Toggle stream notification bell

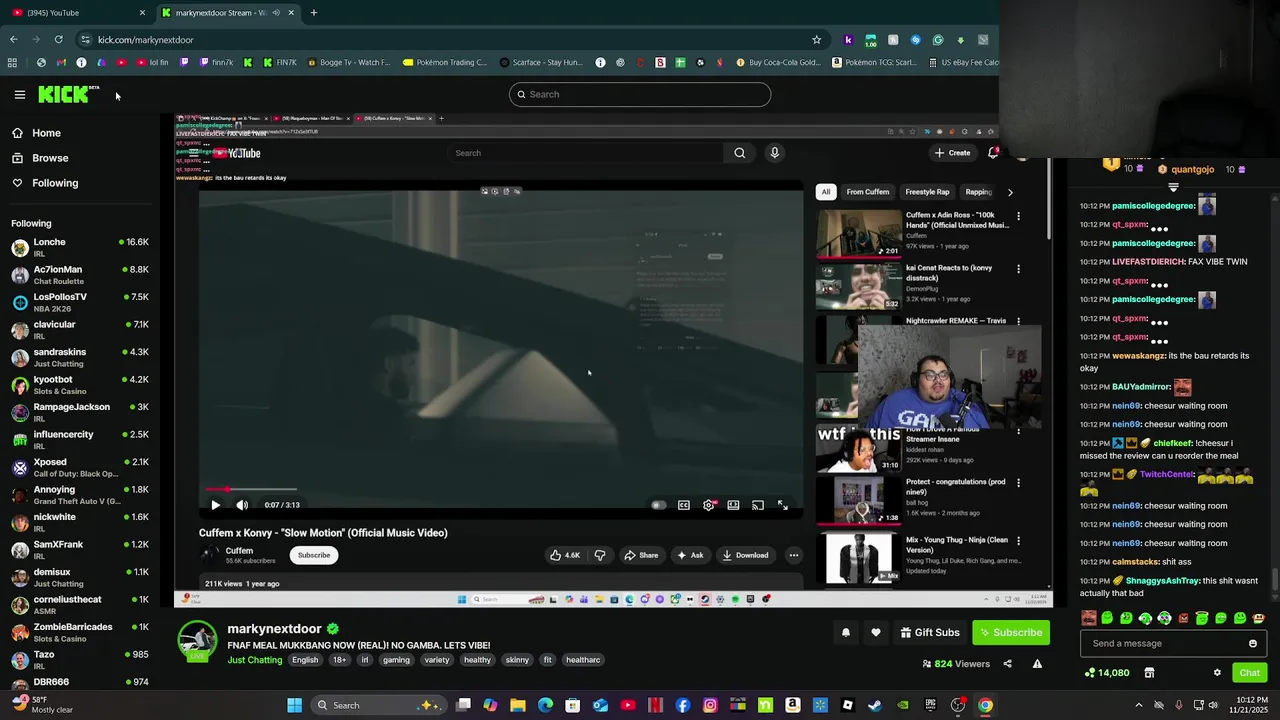pyautogui.click(x=846, y=632)
